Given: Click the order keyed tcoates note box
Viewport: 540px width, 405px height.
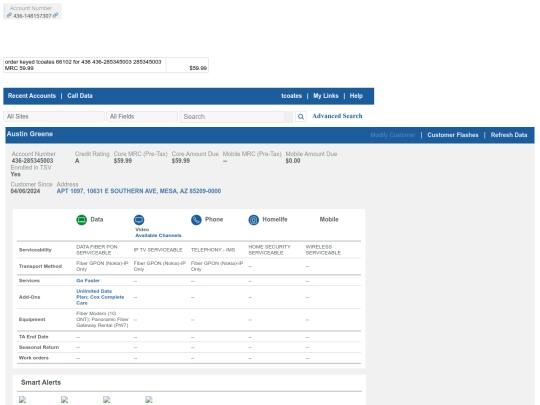Looking at the screenshot, I should [x=84, y=65].
